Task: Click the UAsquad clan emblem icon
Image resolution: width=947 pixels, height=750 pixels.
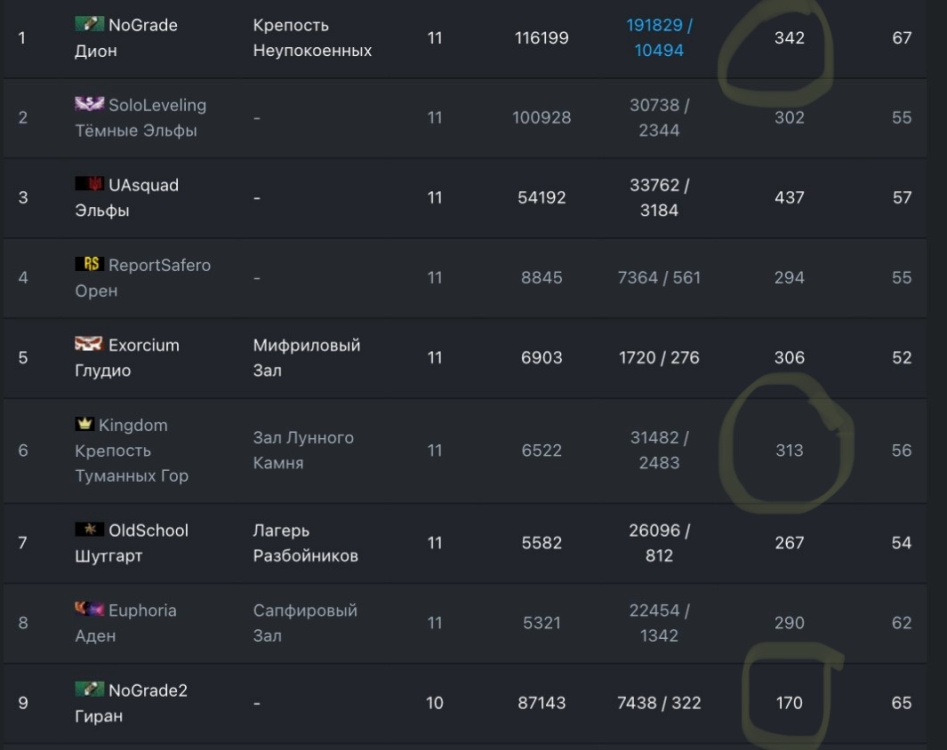Action: point(89,184)
